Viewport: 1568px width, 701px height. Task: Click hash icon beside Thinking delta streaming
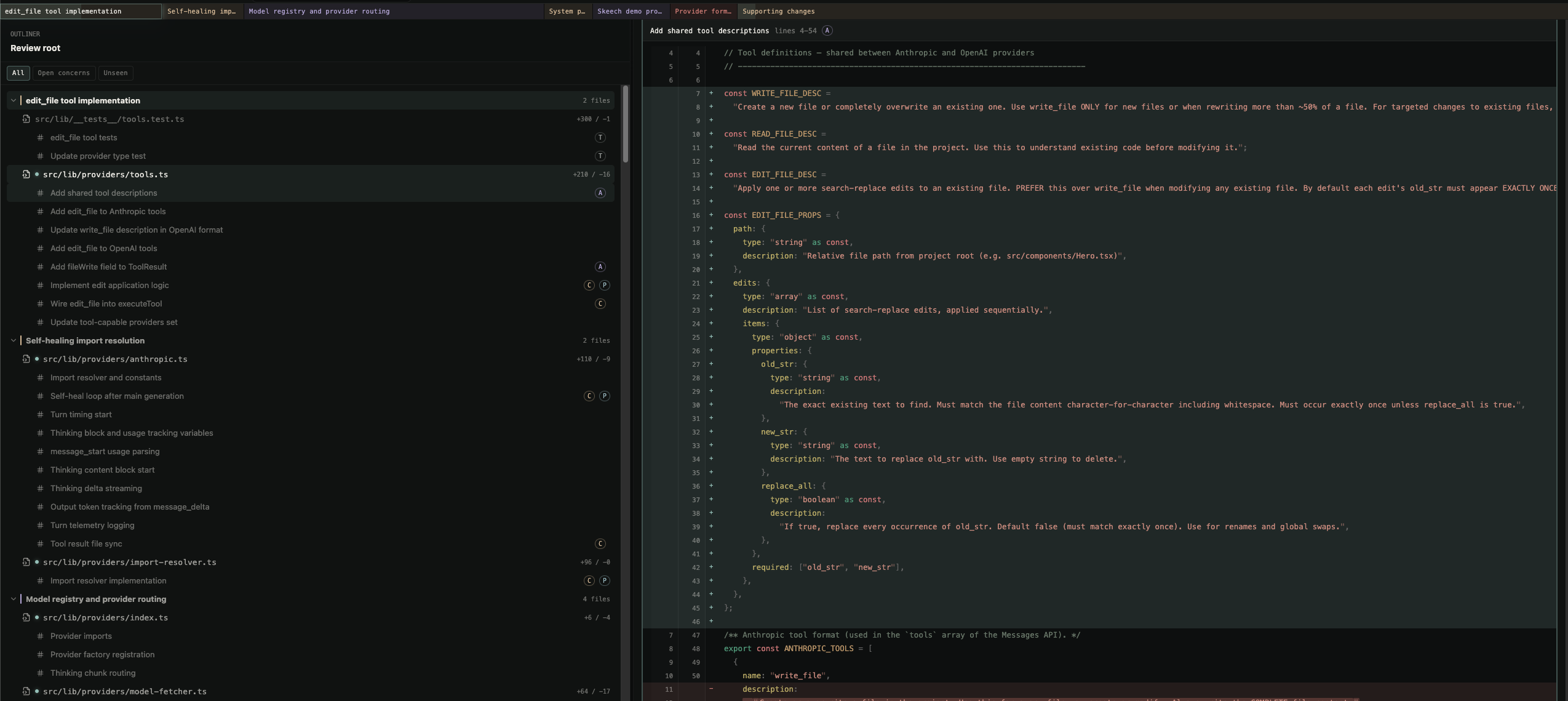(x=40, y=488)
